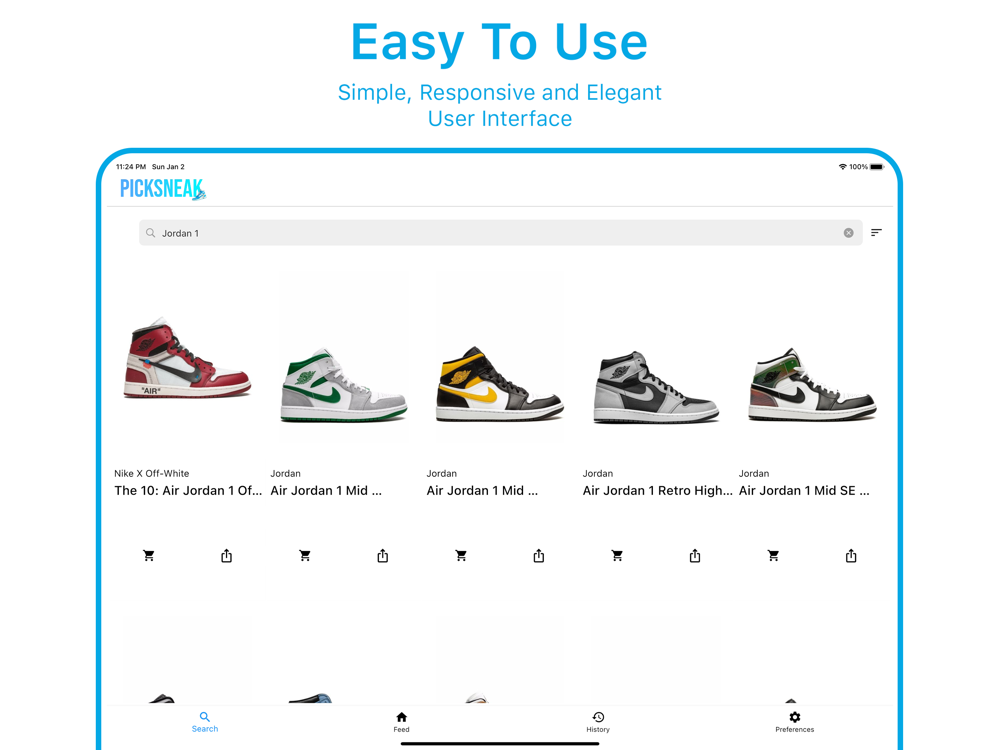Image resolution: width=1000 pixels, height=750 pixels.
Task: Add green Air Jordan 1 Mid to cart
Action: (x=305, y=555)
